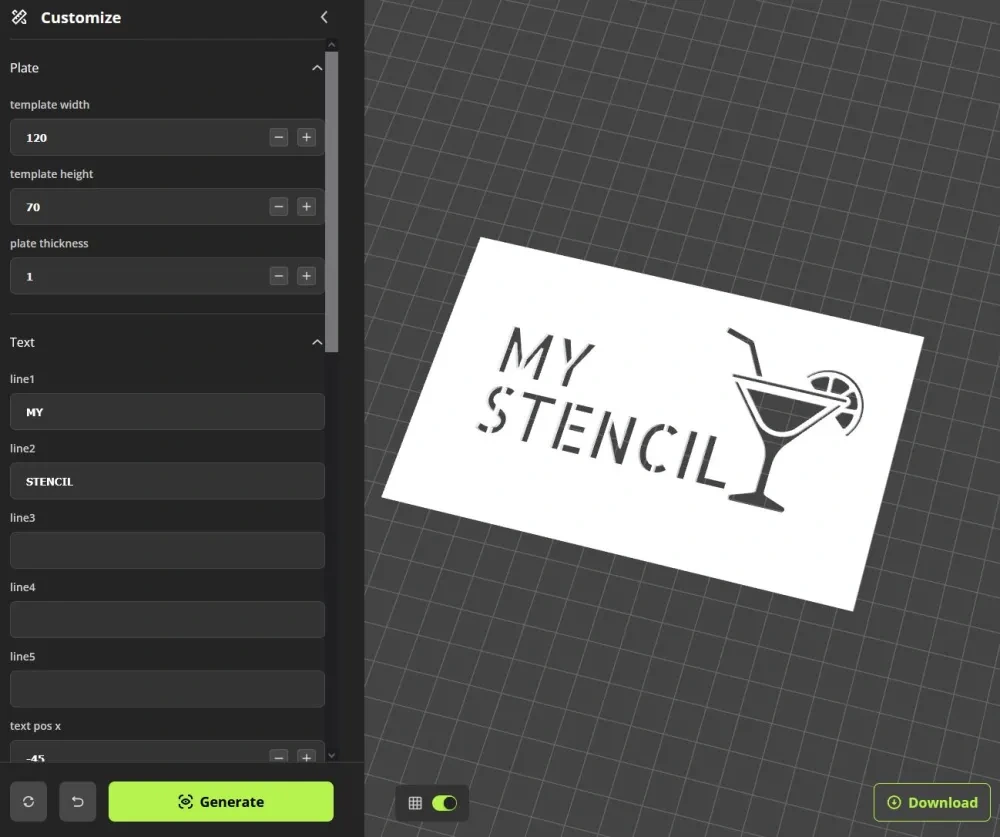The image size is (1000, 837).
Task: Focus the empty line5 text field
Action: tap(167, 689)
